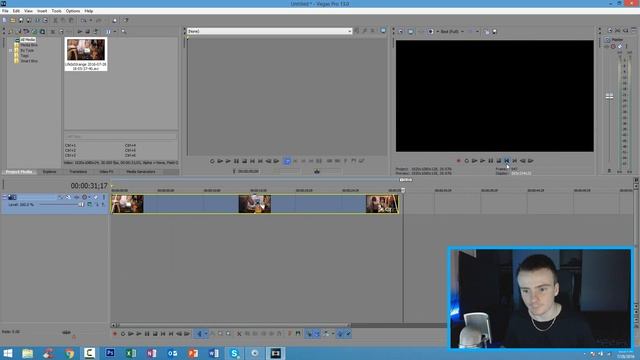Image resolution: width=640 pixels, height=360 pixels.
Task: Mute the video track
Action: point(96,197)
